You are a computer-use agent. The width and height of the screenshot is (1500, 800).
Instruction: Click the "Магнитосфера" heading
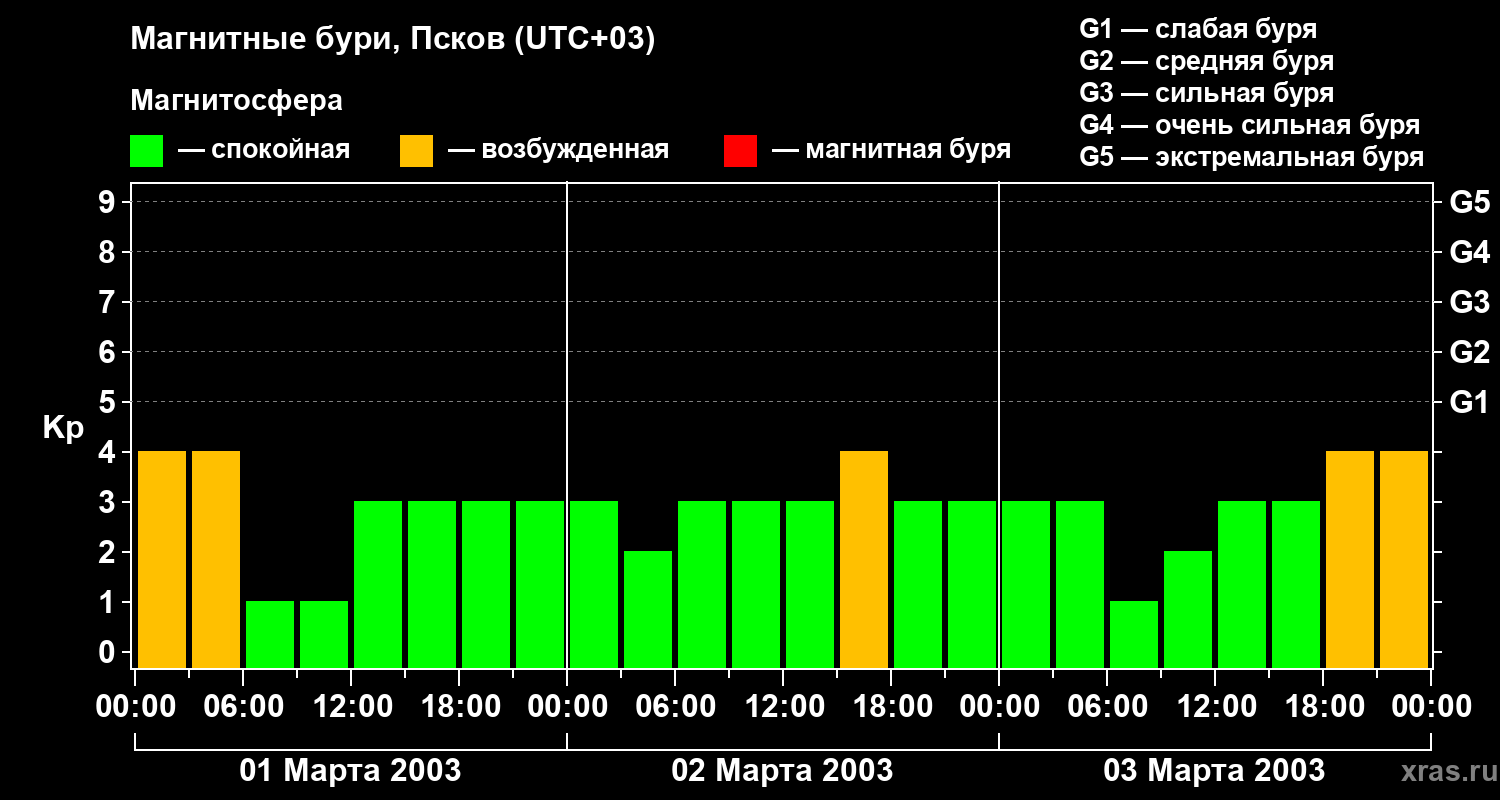tap(236, 101)
